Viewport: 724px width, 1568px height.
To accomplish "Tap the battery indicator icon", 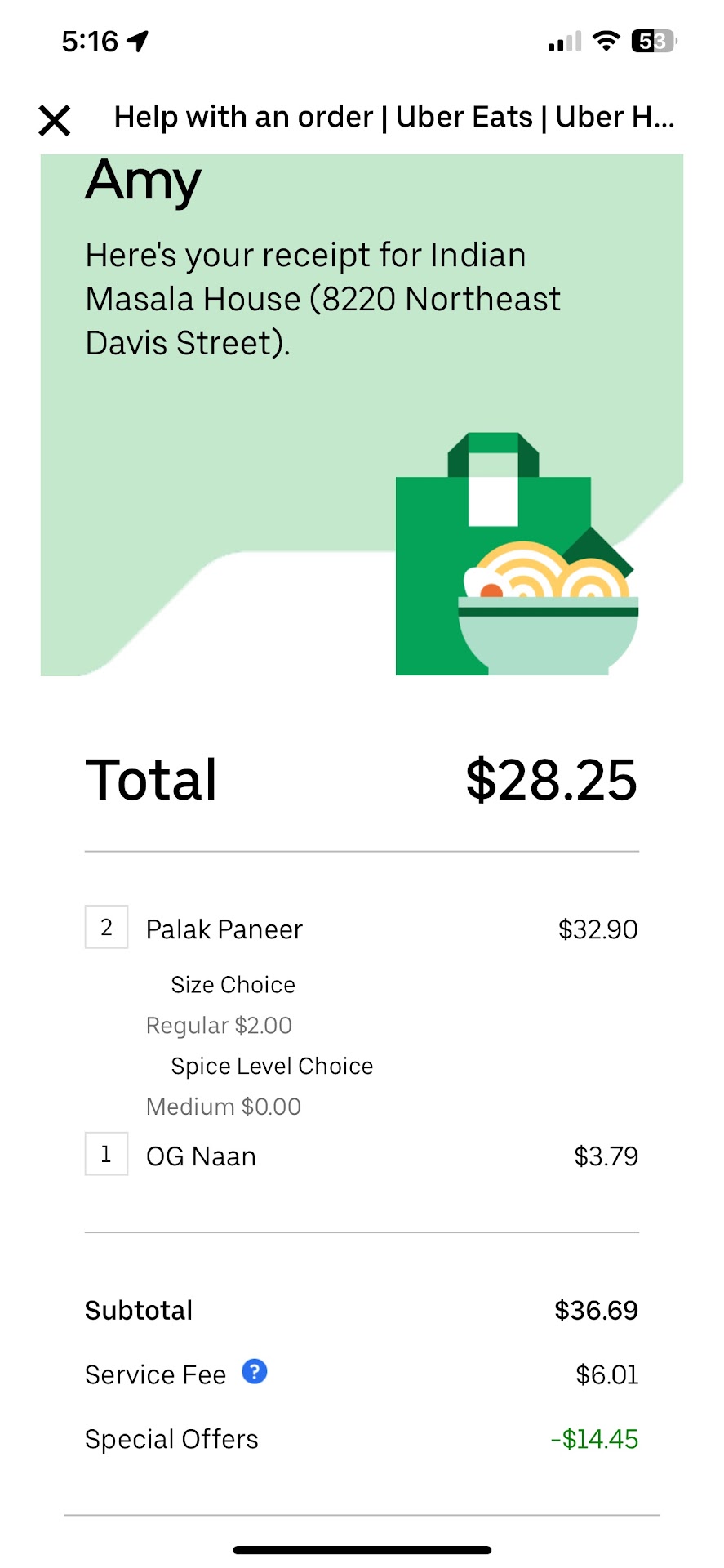I will pyautogui.click(x=653, y=41).
